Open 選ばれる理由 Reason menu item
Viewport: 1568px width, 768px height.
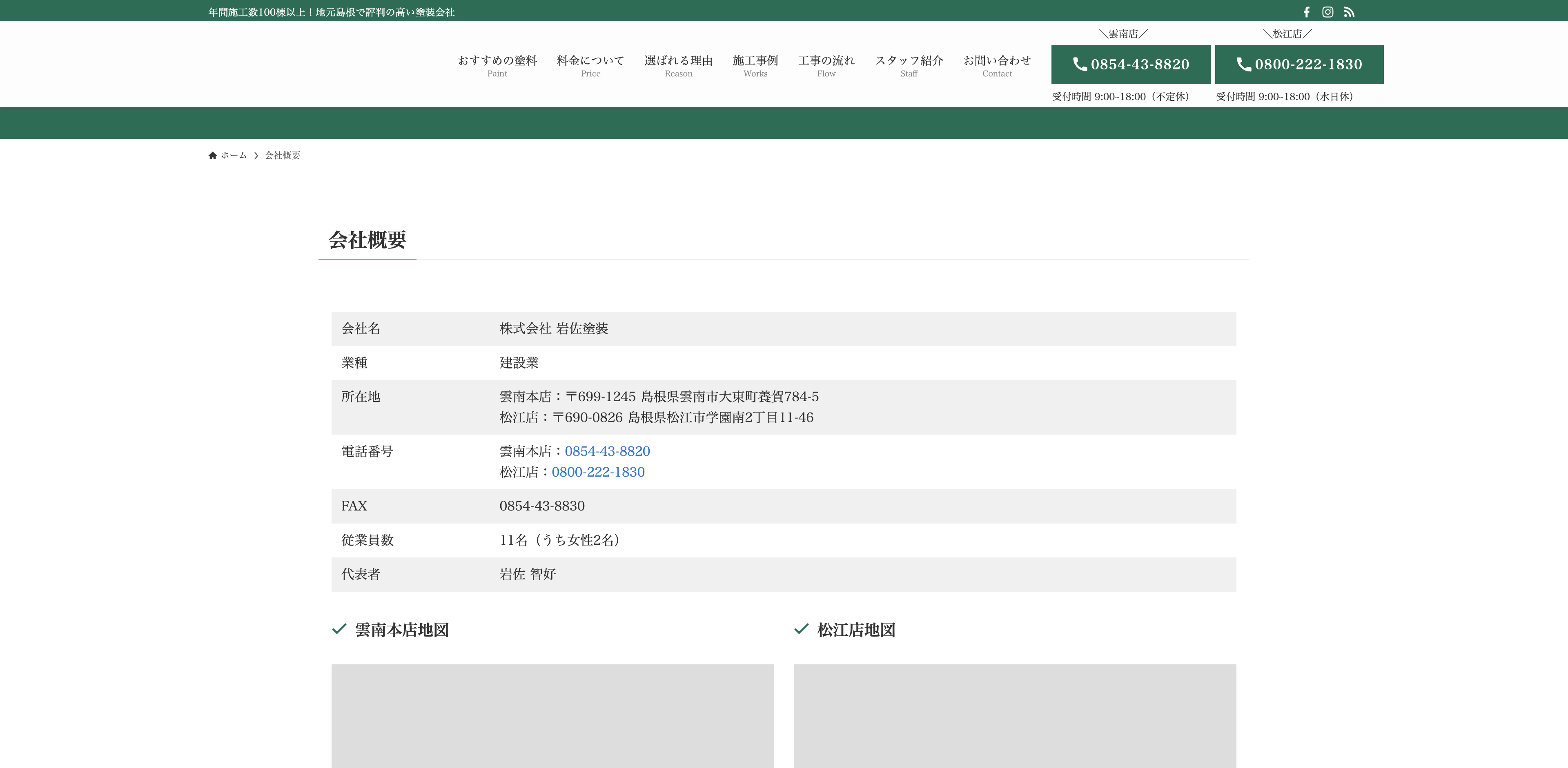(x=678, y=66)
